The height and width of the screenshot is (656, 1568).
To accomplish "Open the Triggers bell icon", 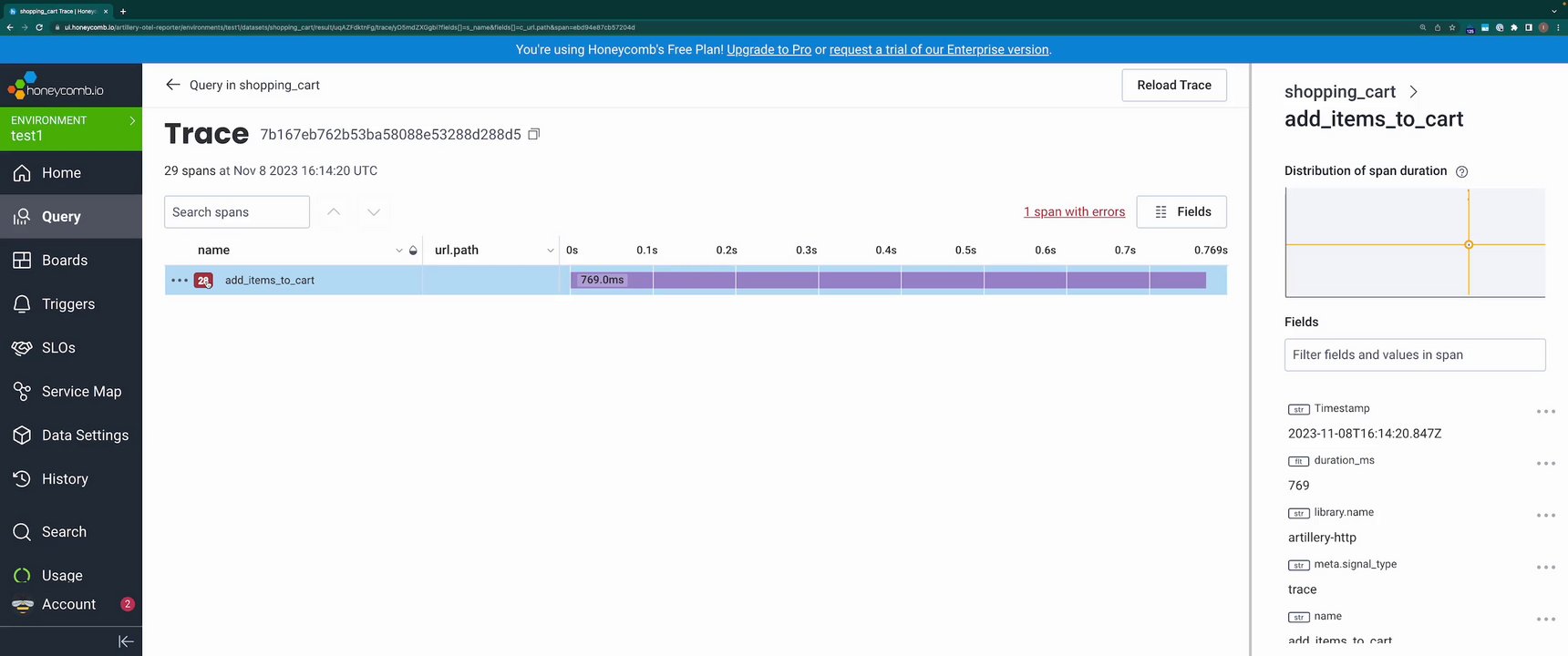I will (23, 304).
